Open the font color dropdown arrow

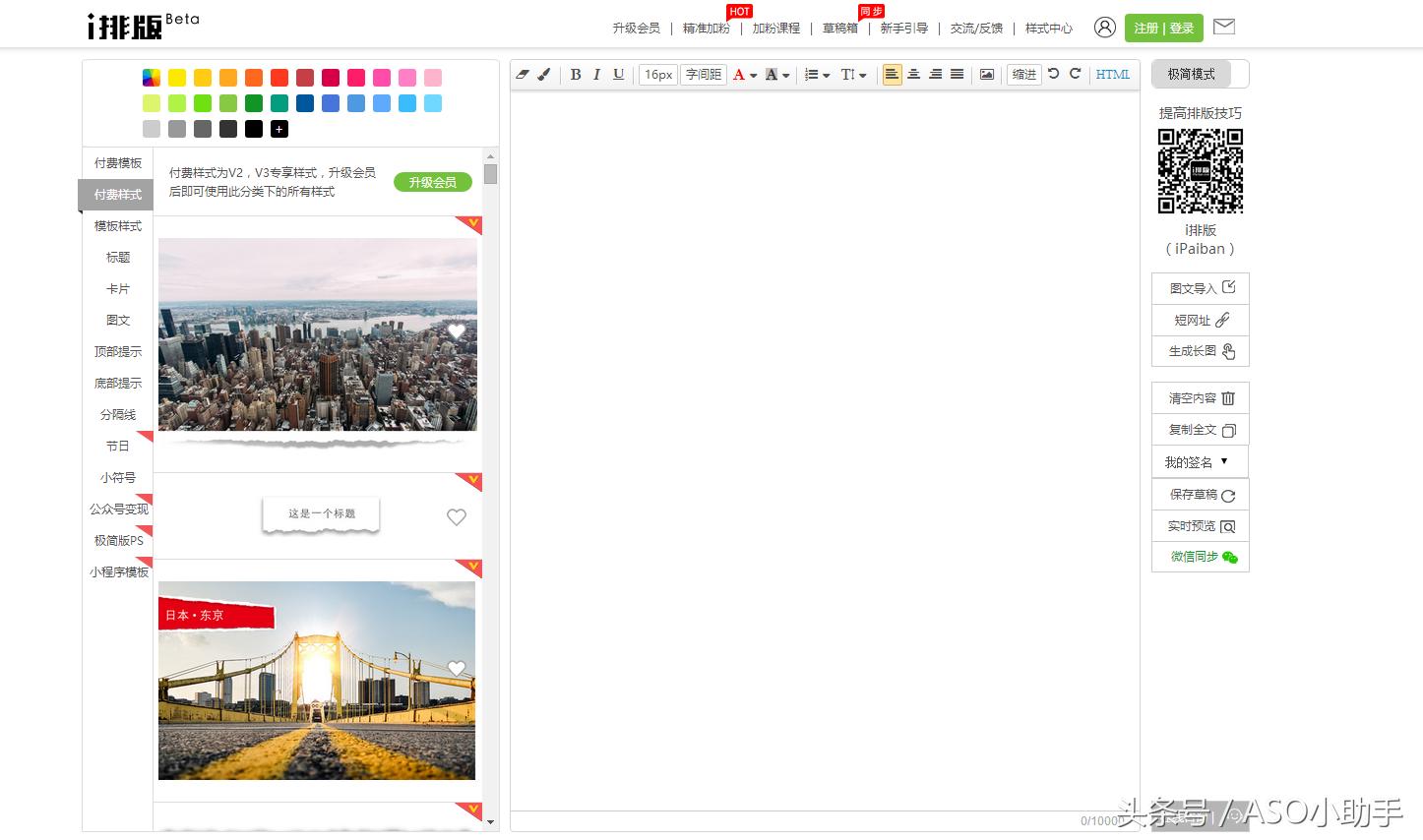pos(754,76)
